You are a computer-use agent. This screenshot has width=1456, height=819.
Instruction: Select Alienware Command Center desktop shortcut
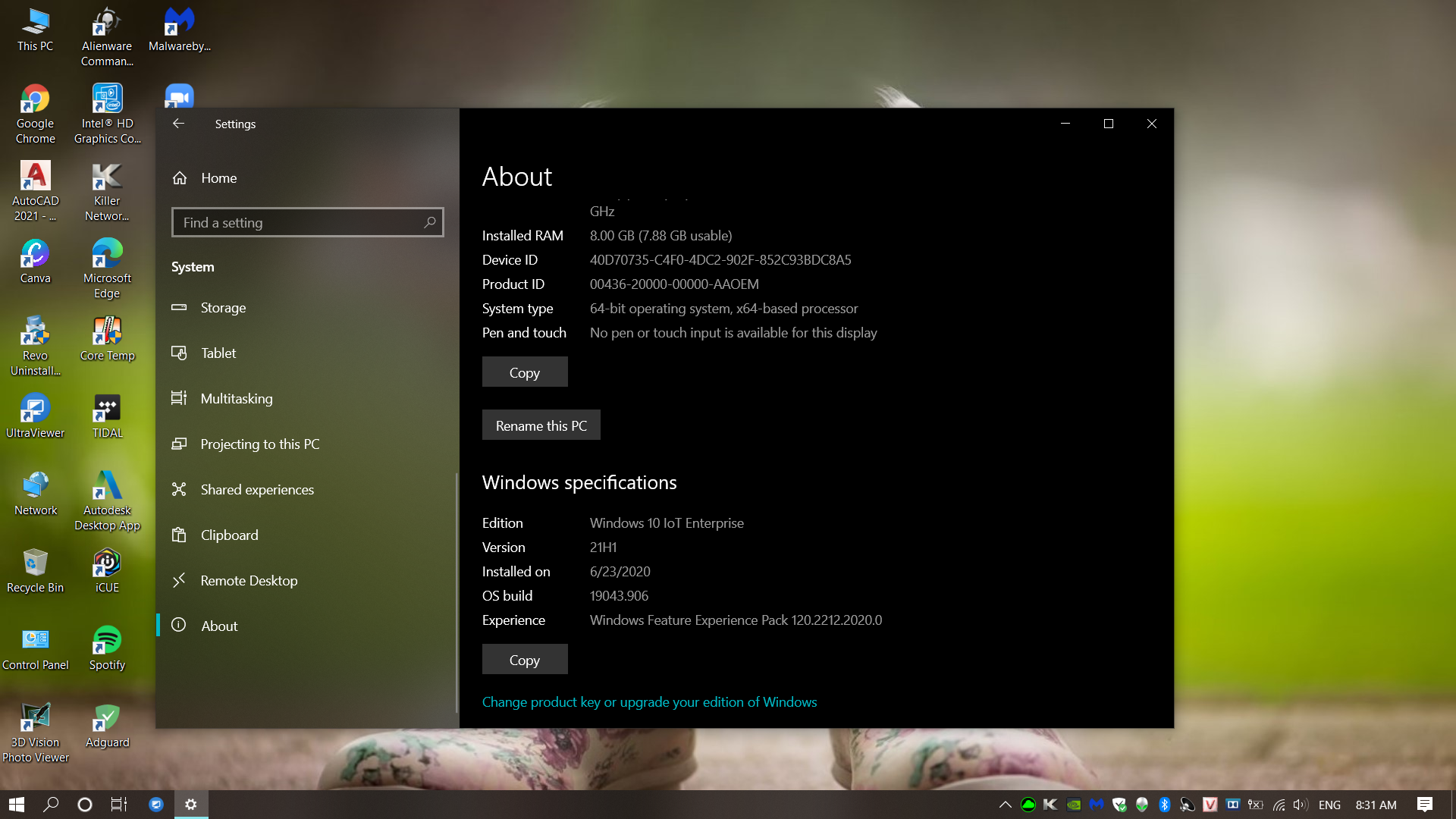tap(107, 37)
